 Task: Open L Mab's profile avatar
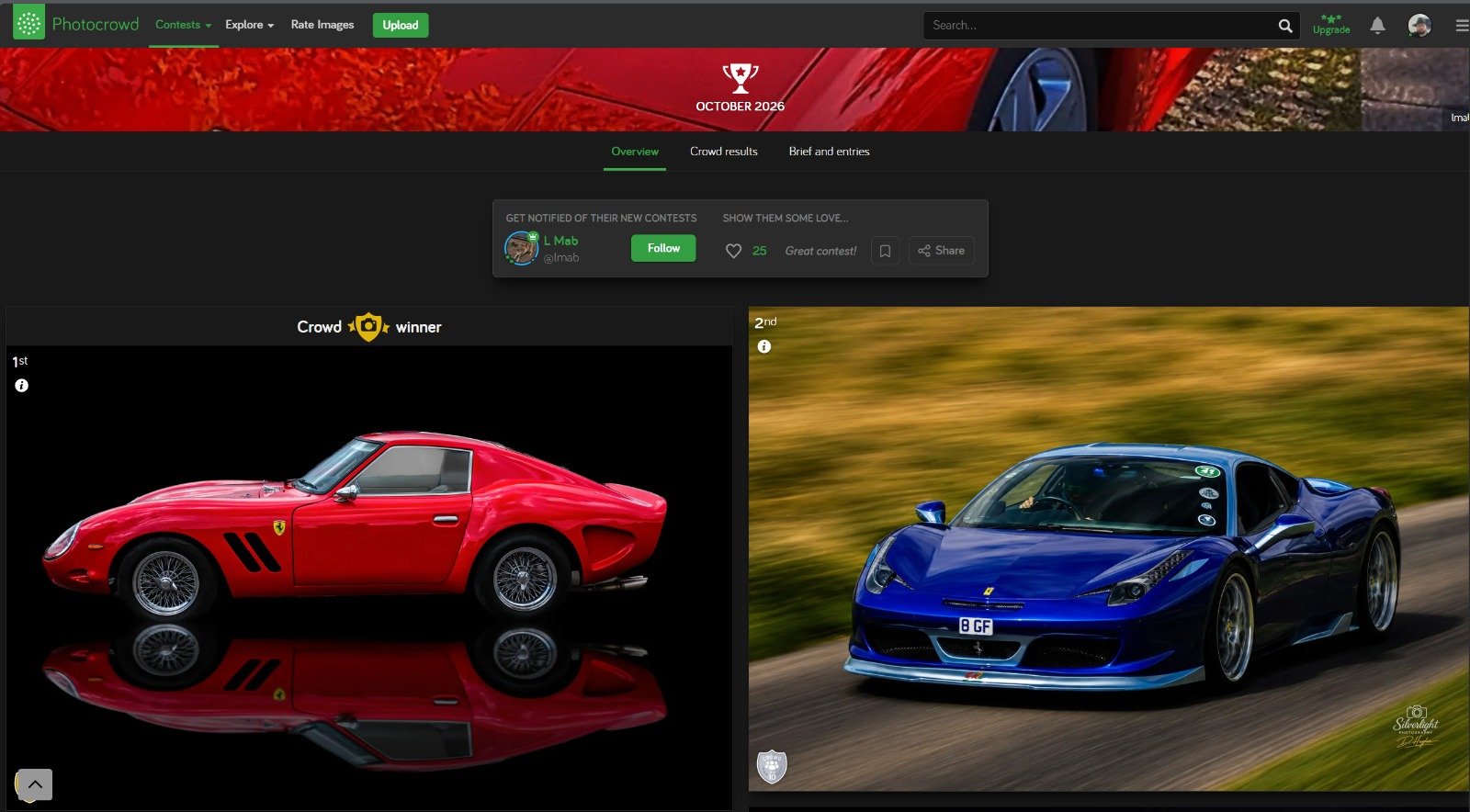(x=521, y=248)
